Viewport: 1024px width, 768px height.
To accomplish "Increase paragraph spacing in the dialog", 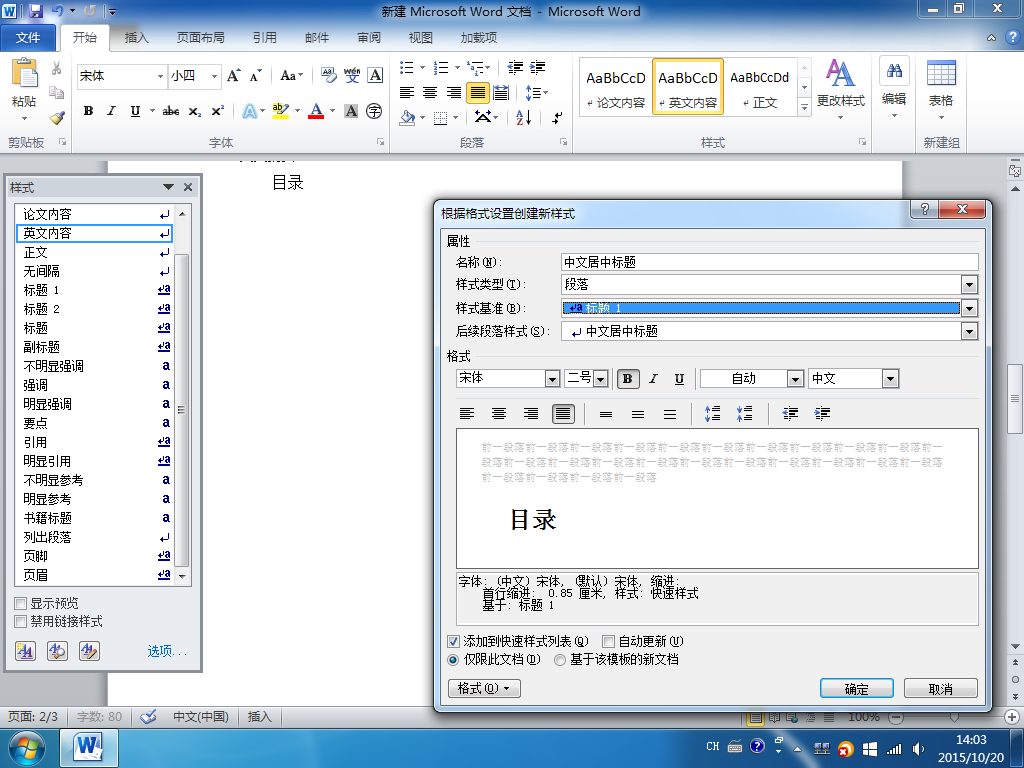I will 712,413.
